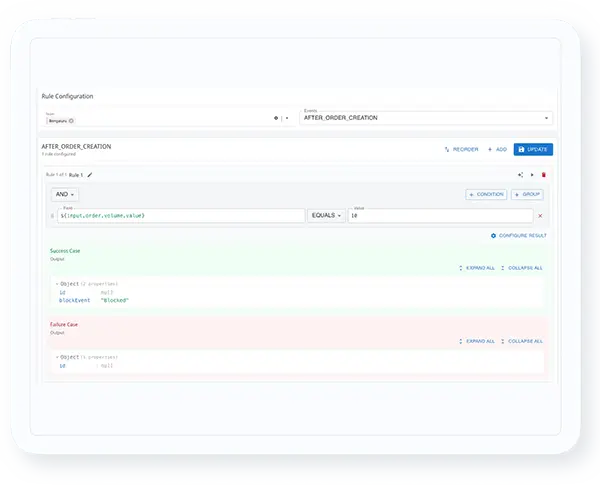This screenshot has height=485, width=600.
Task: Delete Rule 1 with the red trash icon
Action: click(543, 175)
